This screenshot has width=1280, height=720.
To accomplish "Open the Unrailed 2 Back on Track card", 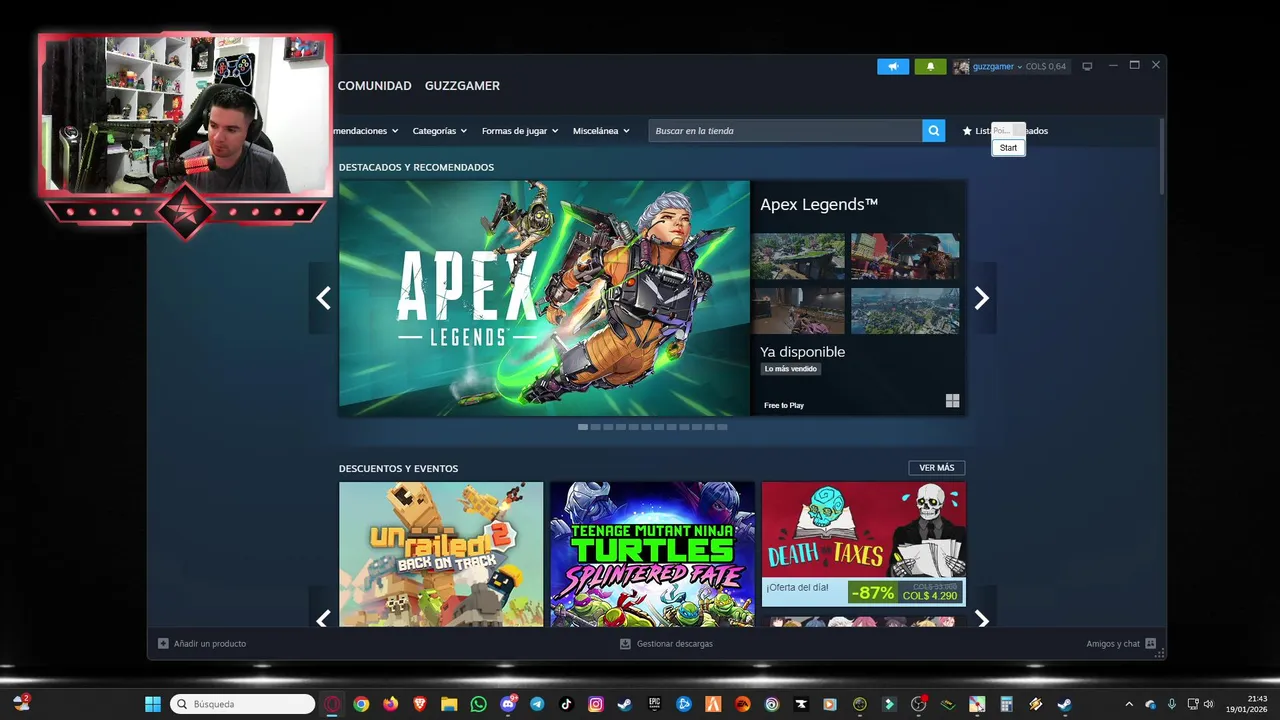I will (441, 554).
